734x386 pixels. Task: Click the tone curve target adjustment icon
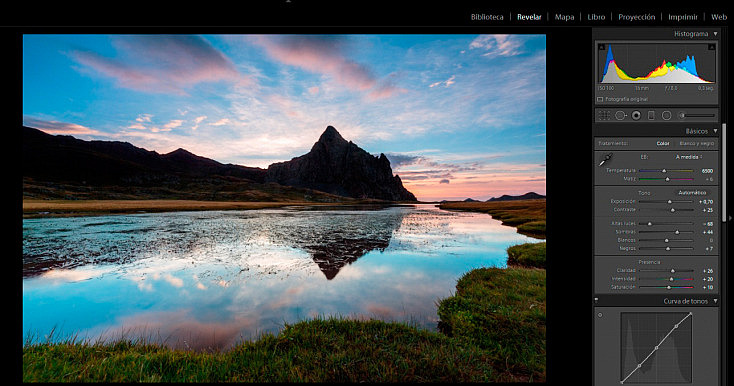pos(600,315)
